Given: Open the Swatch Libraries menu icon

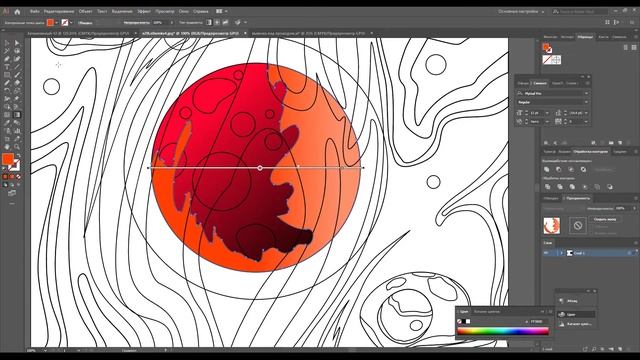Looking at the screenshot, I should pos(547,142).
